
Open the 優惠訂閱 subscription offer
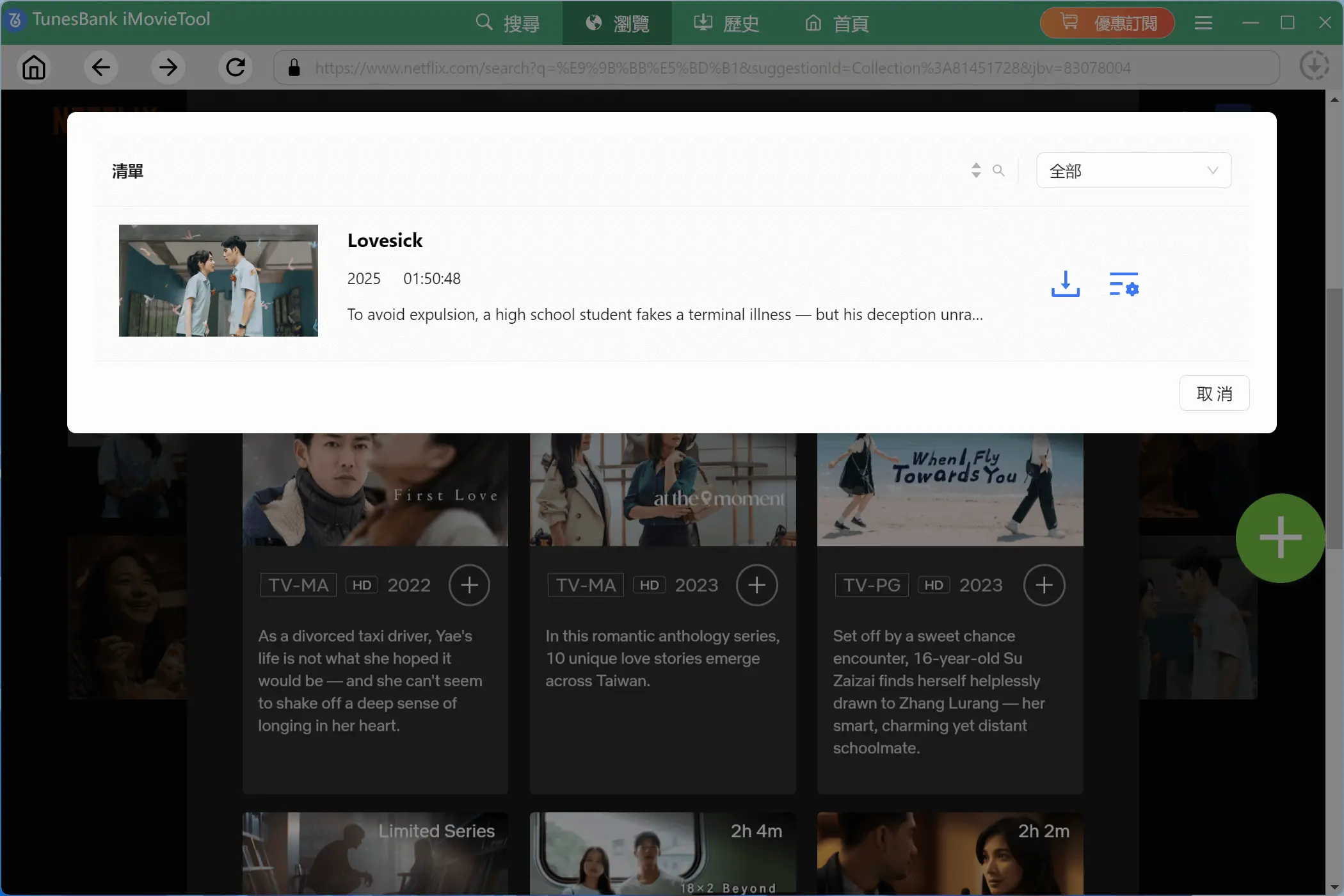pos(1107,22)
